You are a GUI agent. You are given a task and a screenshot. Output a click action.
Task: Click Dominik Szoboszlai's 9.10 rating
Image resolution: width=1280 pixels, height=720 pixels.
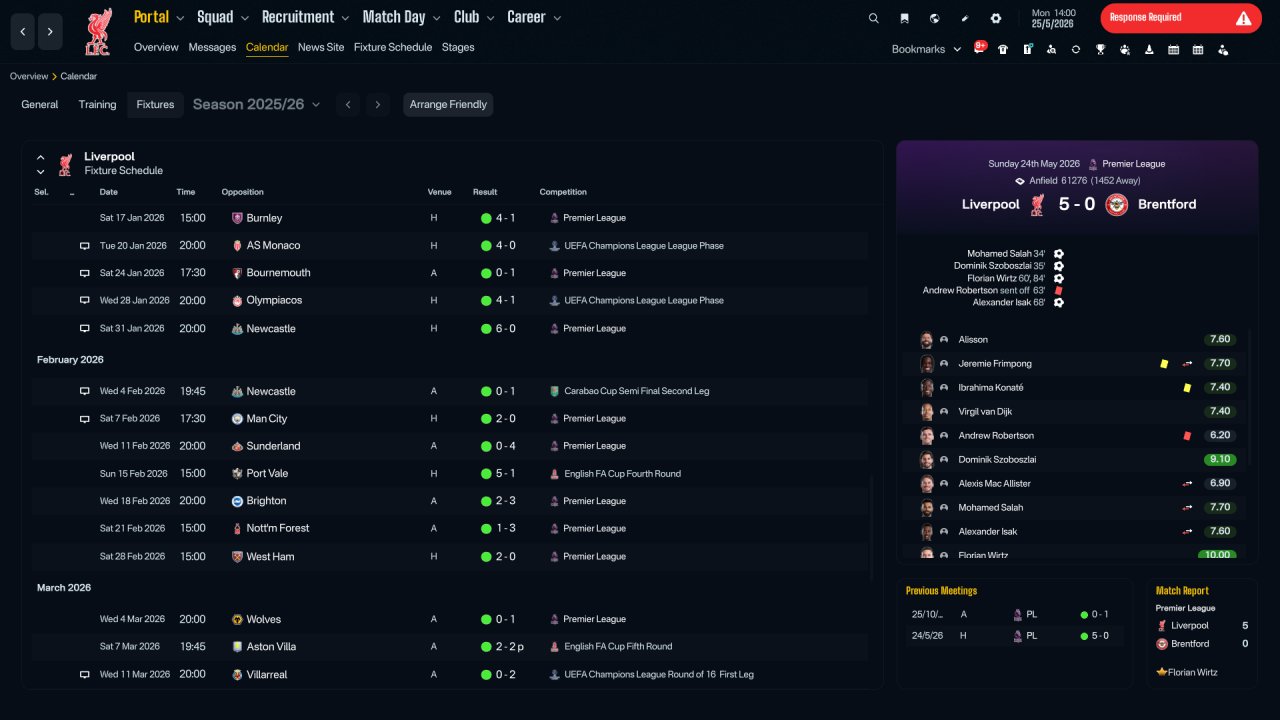(1219, 460)
